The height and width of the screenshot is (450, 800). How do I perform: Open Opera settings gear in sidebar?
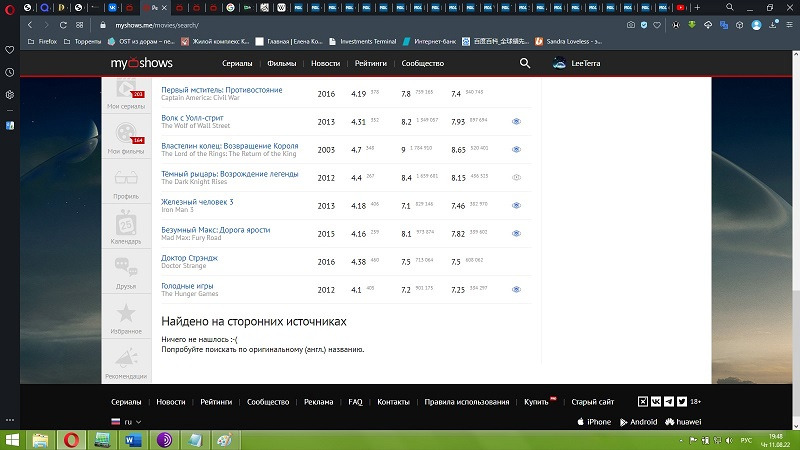[10, 95]
